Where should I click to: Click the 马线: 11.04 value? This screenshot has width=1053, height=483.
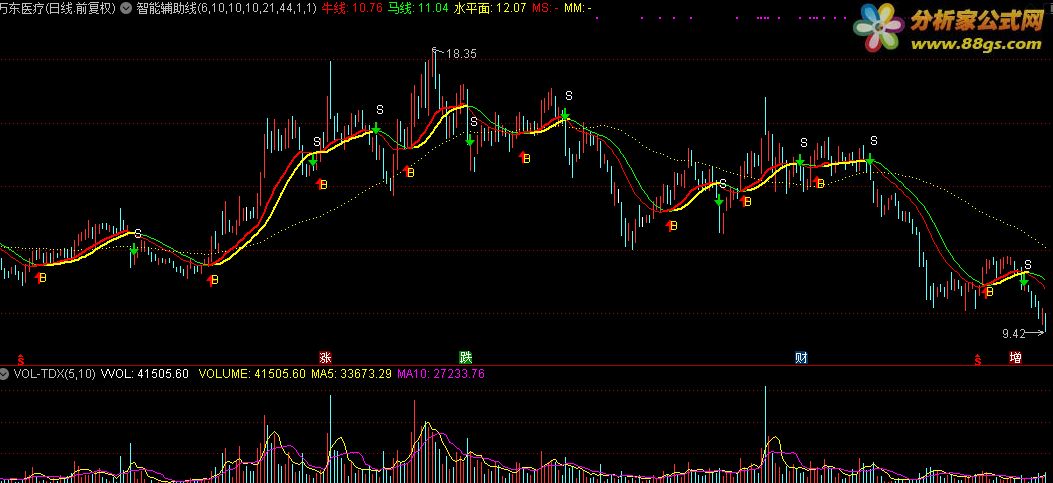click(x=418, y=9)
